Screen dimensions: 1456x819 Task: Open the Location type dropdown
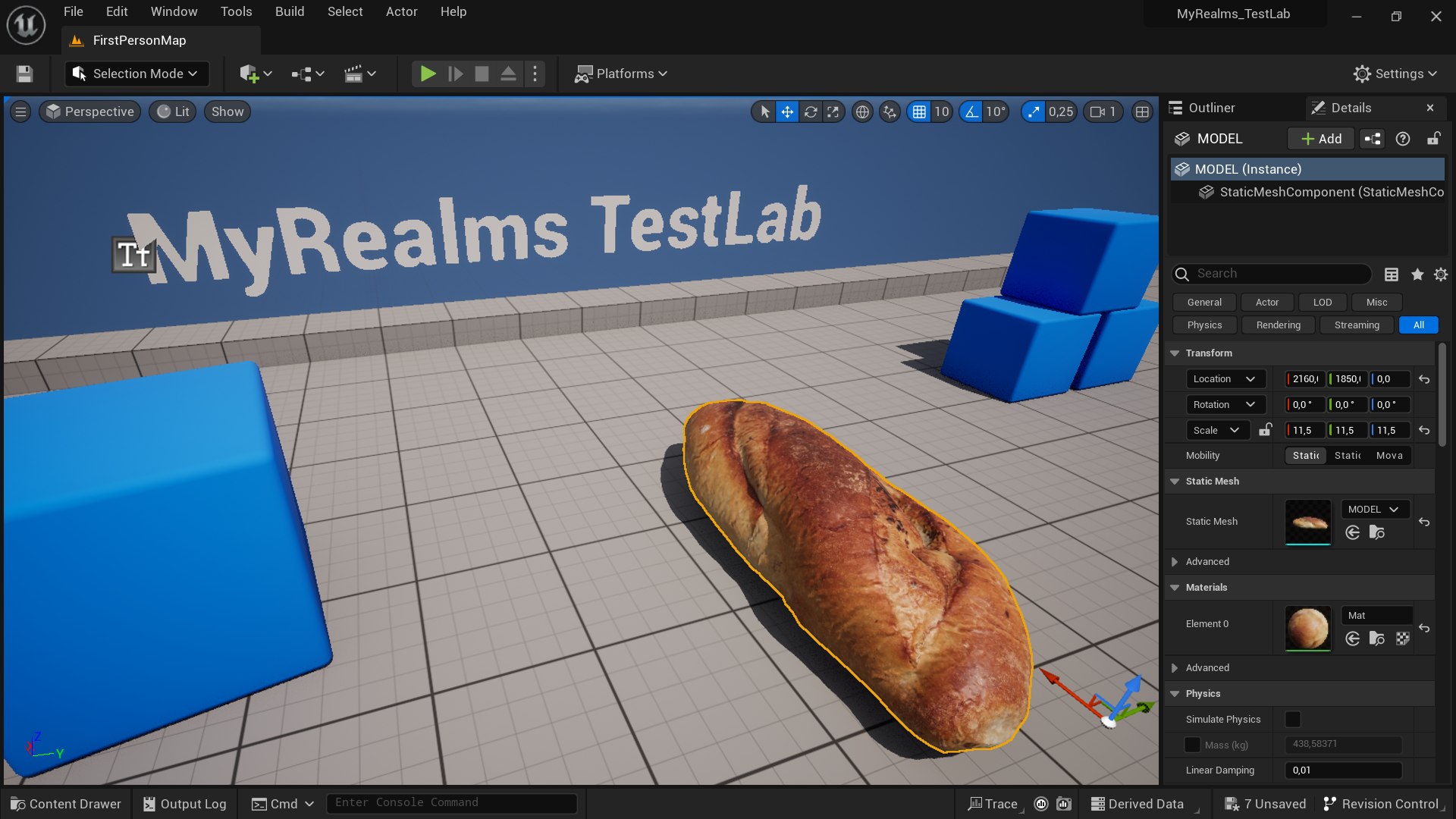[x=1225, y=378]
